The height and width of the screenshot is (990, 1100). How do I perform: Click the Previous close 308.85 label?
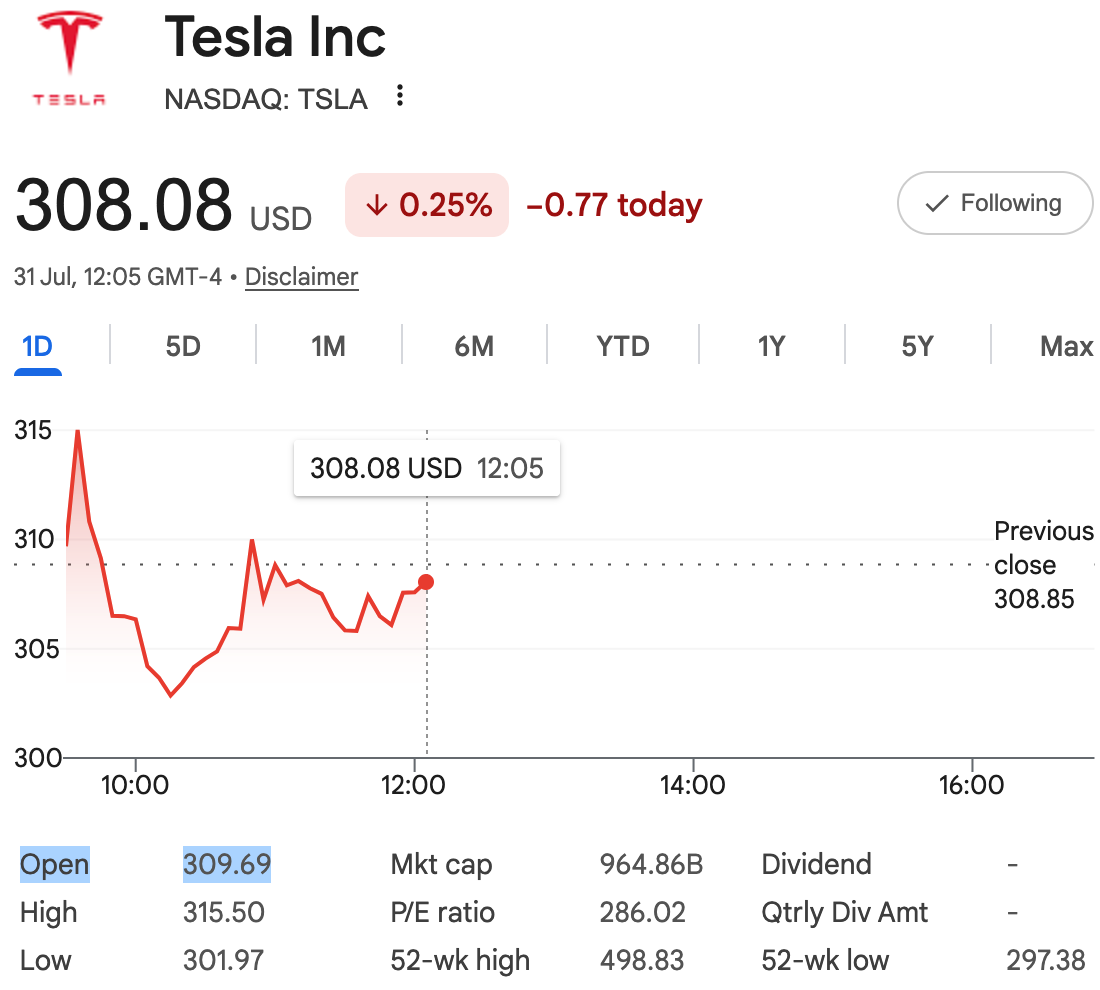(1043, 565)
